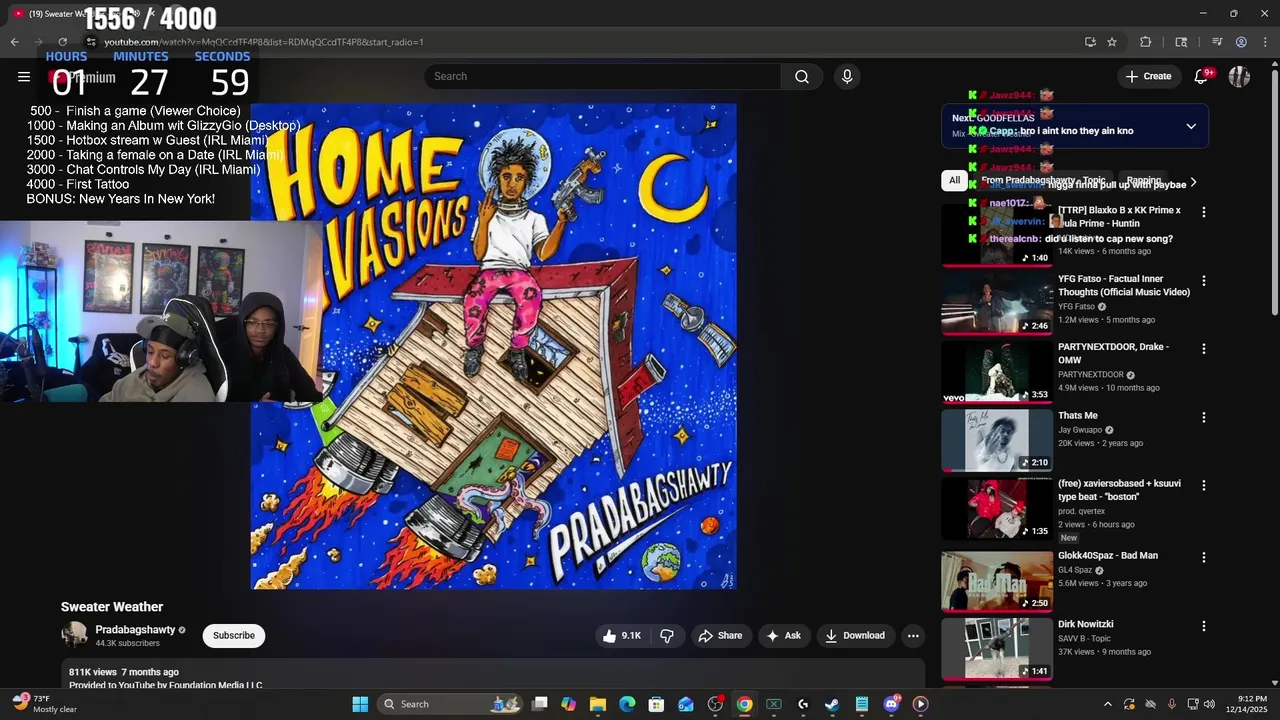Open Pradabagshawty channel avatar

click(x=74, y=635)
